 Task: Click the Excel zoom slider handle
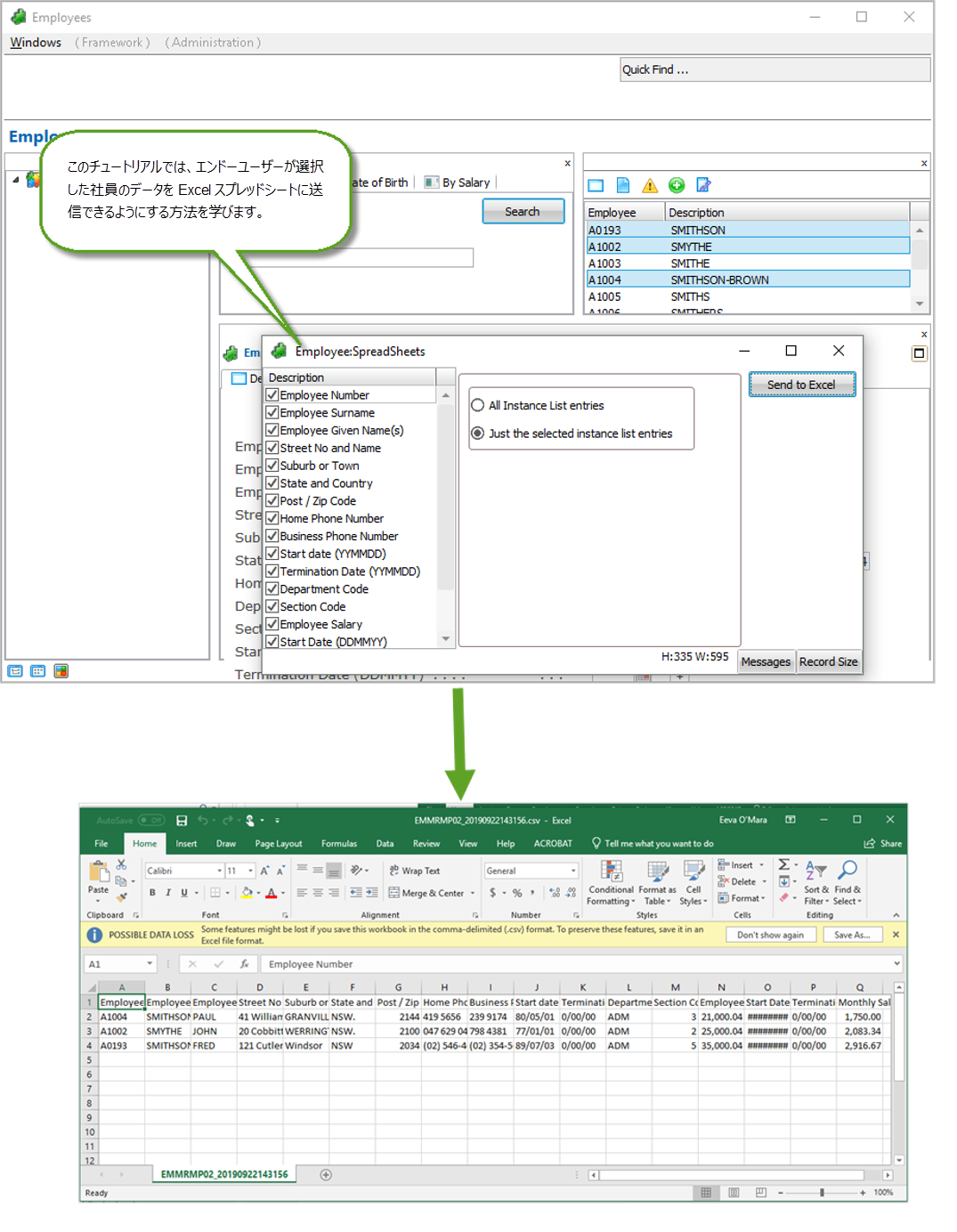822,1192
